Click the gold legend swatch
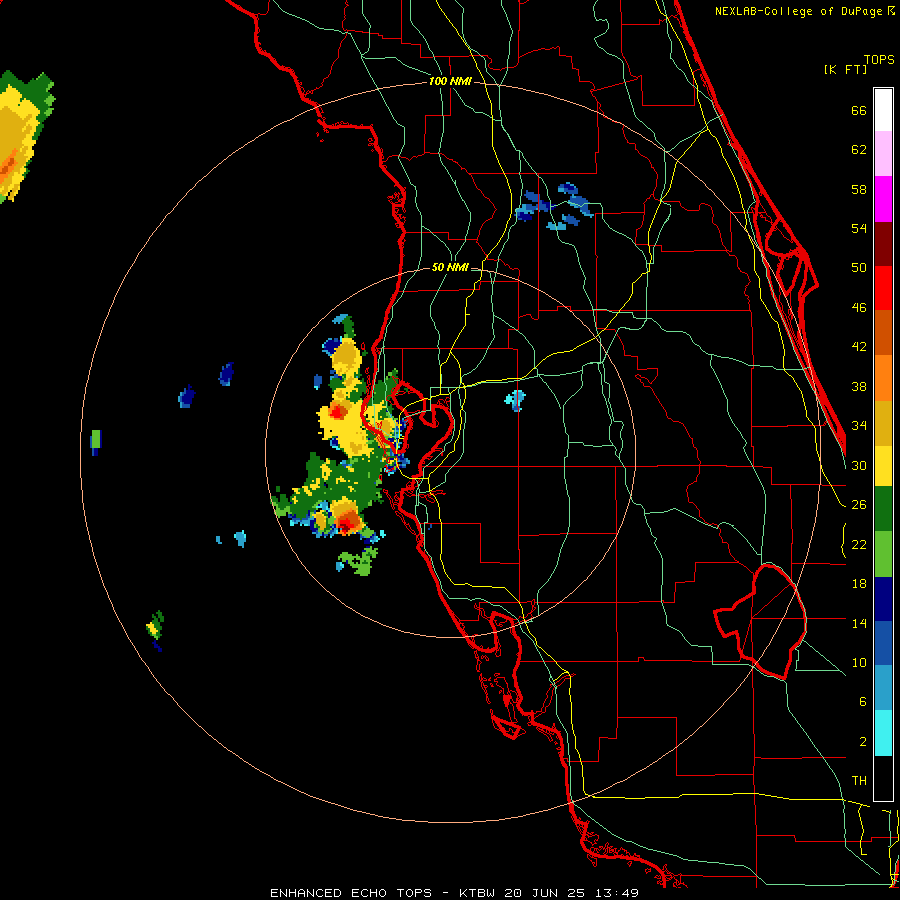This screenshot has height=900, width=900. 883,423
